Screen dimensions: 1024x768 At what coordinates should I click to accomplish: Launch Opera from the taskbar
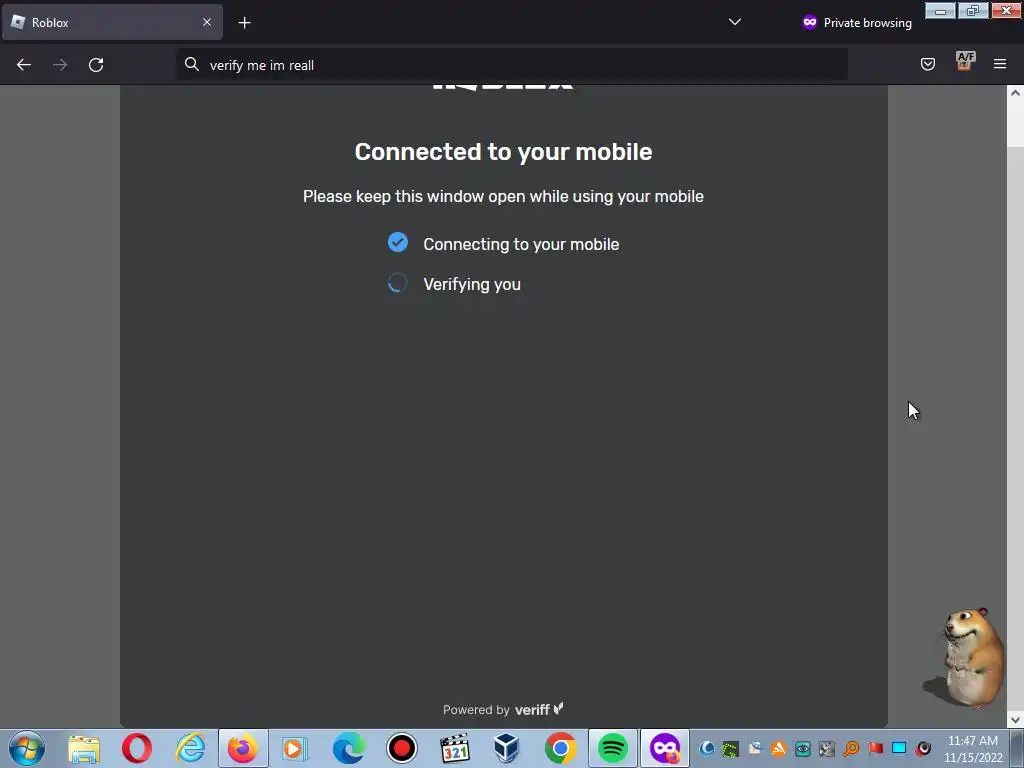point(136,748)
